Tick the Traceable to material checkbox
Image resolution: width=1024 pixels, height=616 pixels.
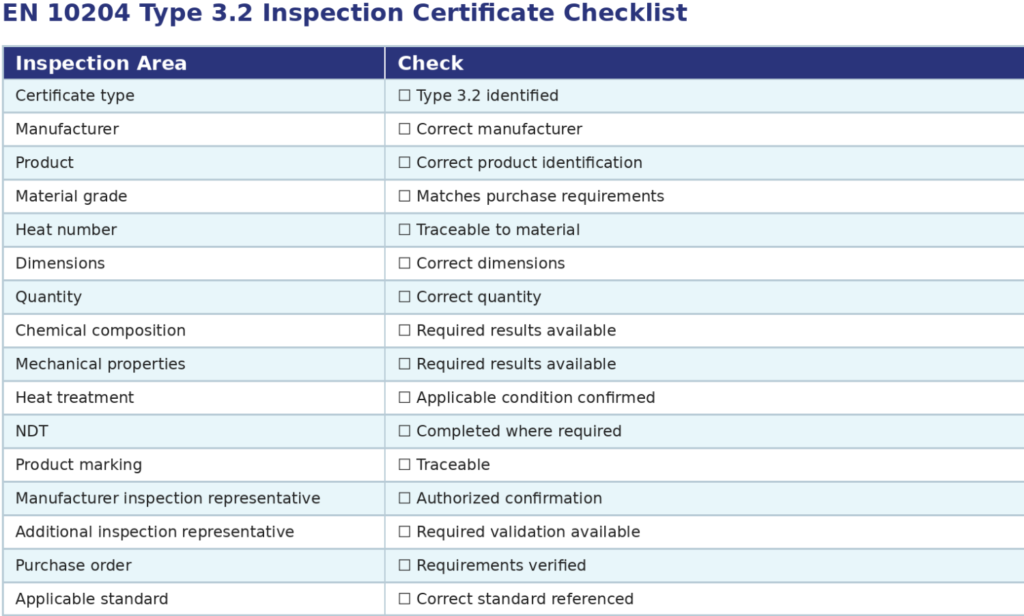(404, 230)
